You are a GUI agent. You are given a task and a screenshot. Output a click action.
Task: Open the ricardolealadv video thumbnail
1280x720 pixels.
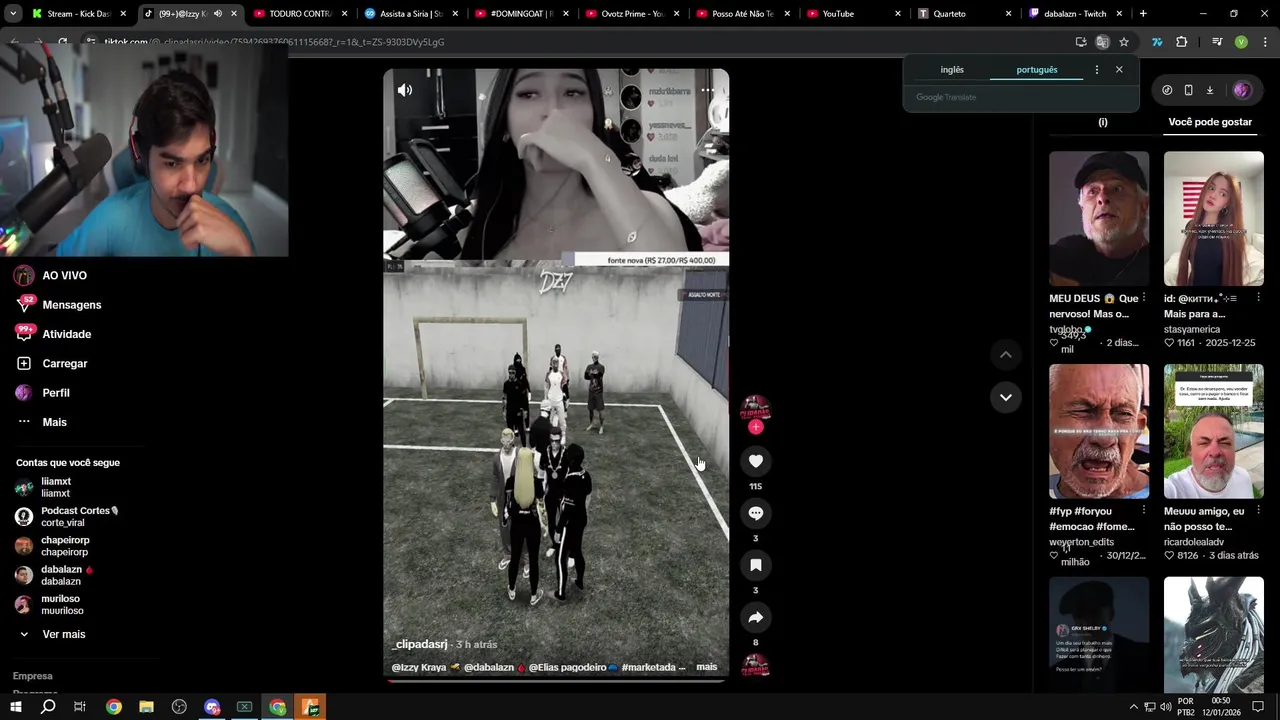[x=1213, y=431]
